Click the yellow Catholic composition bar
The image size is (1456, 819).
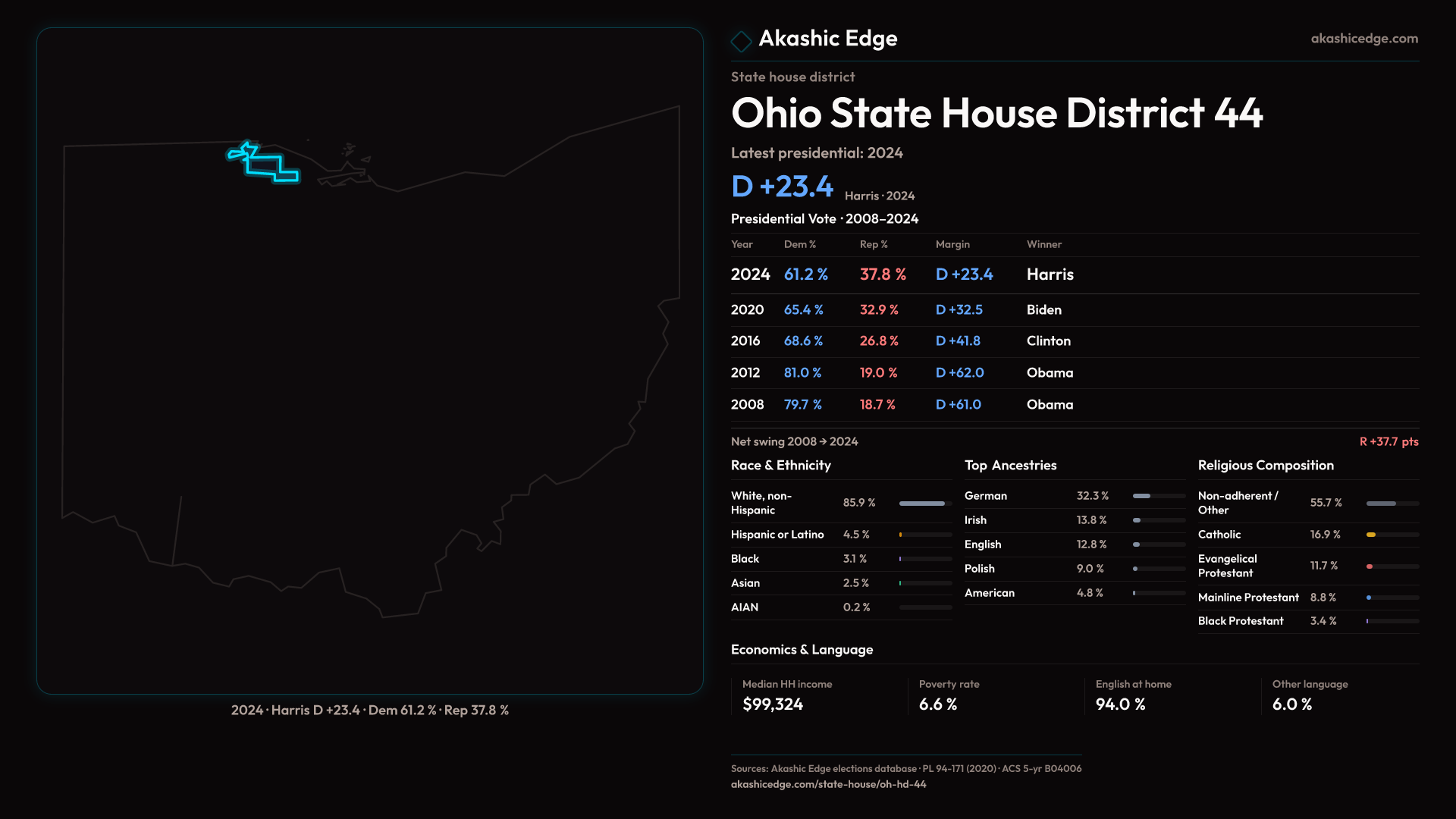pyautogui.click(x=1371, y=535)
